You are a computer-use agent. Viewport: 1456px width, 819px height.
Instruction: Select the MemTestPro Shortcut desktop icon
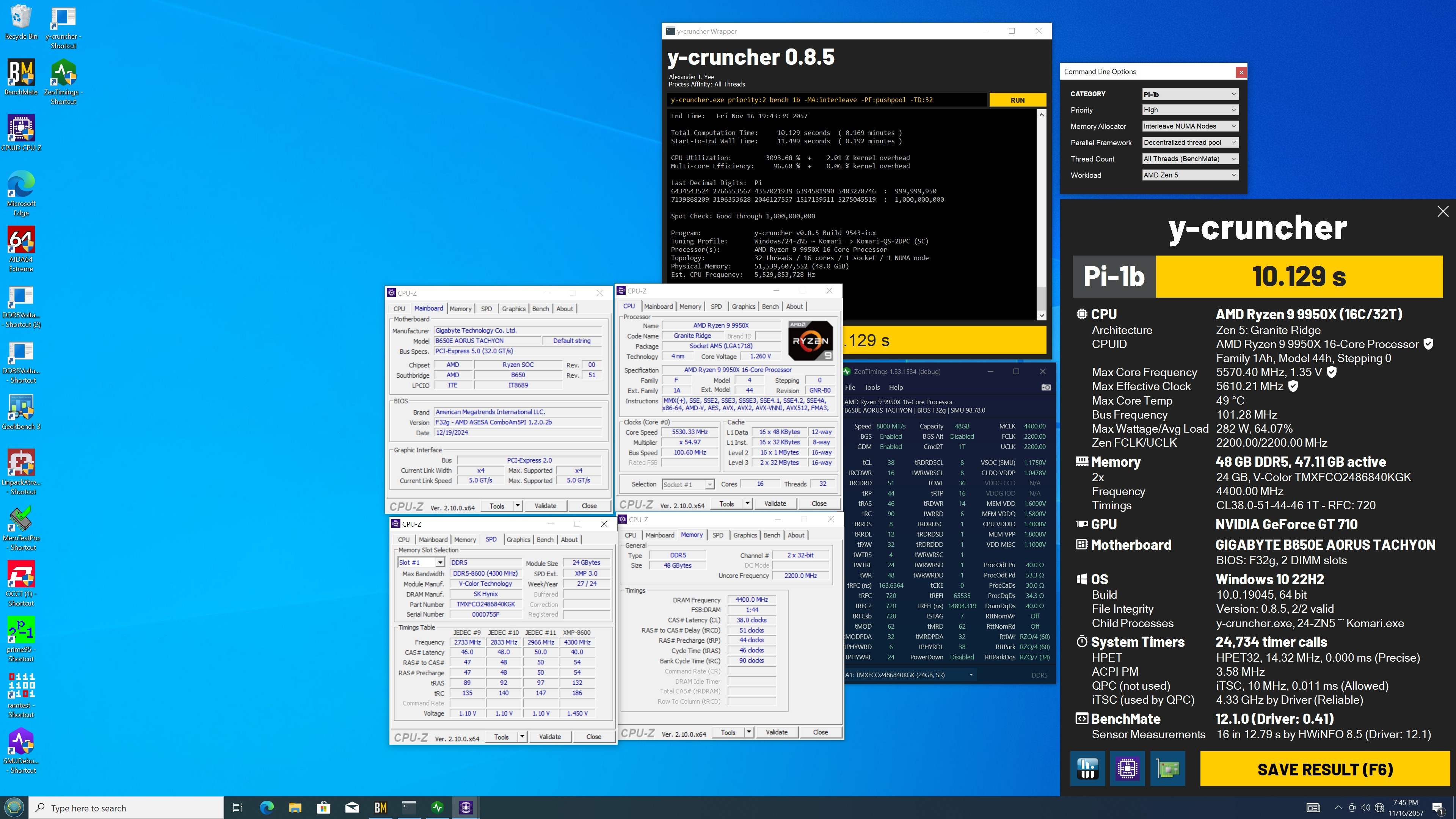tap(21, 528)
